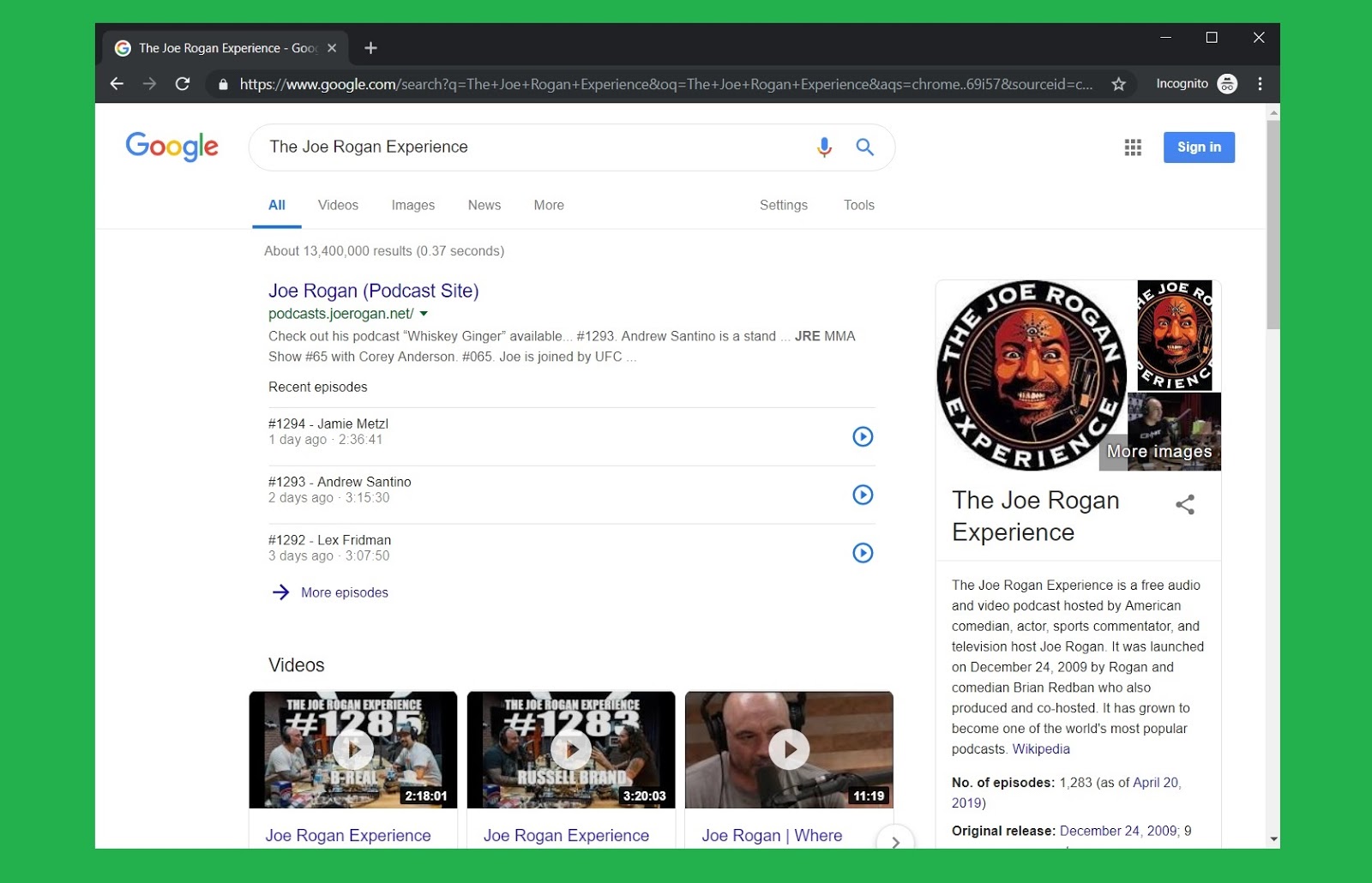Click the page vertical scrollbar thumb

click(1273, 223)
